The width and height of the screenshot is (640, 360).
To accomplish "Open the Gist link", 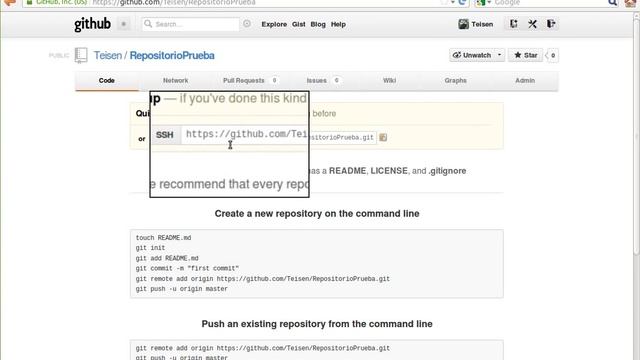I will pos(298,24).
